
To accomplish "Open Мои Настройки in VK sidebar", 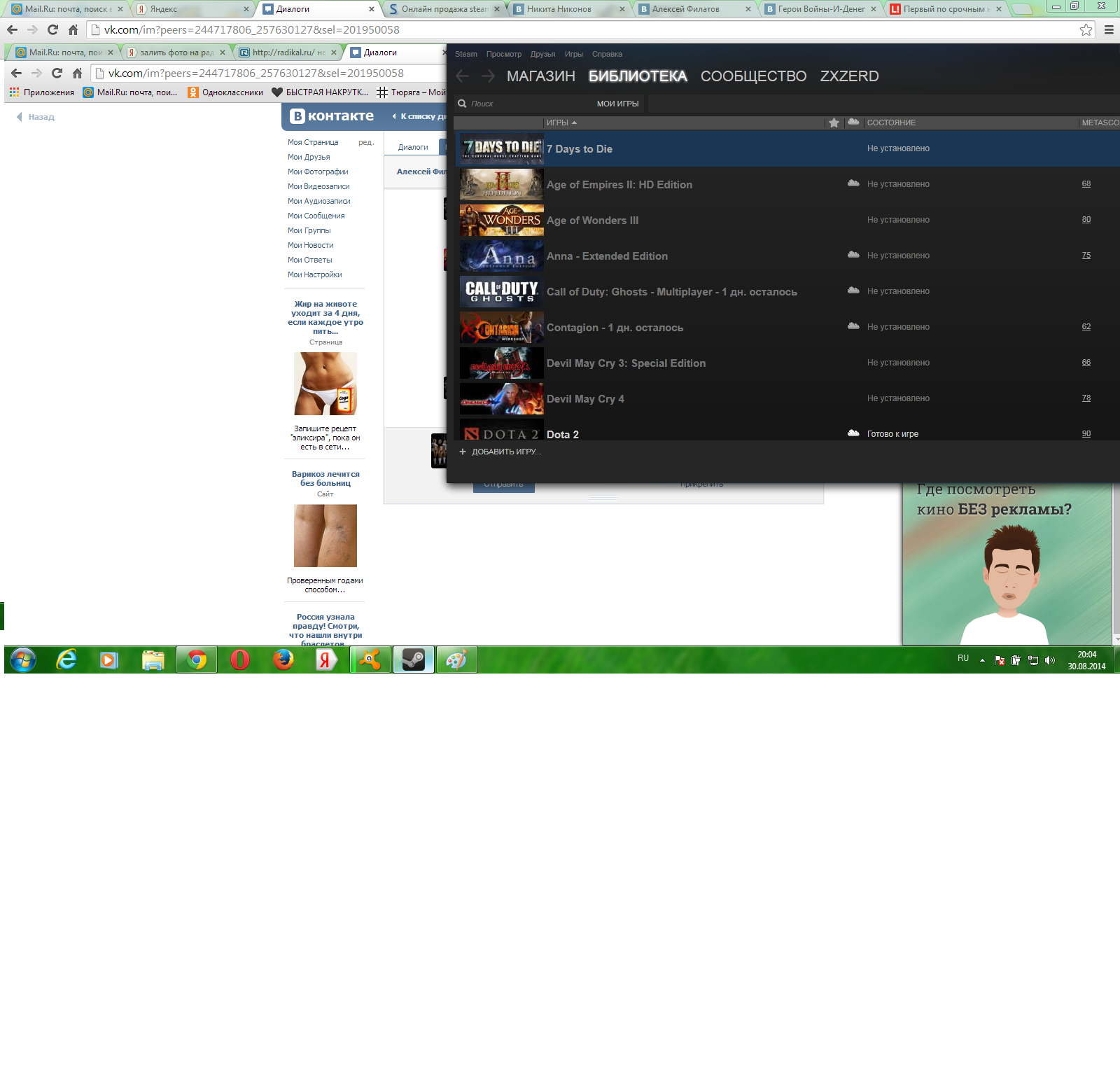I will coord(314,274).
